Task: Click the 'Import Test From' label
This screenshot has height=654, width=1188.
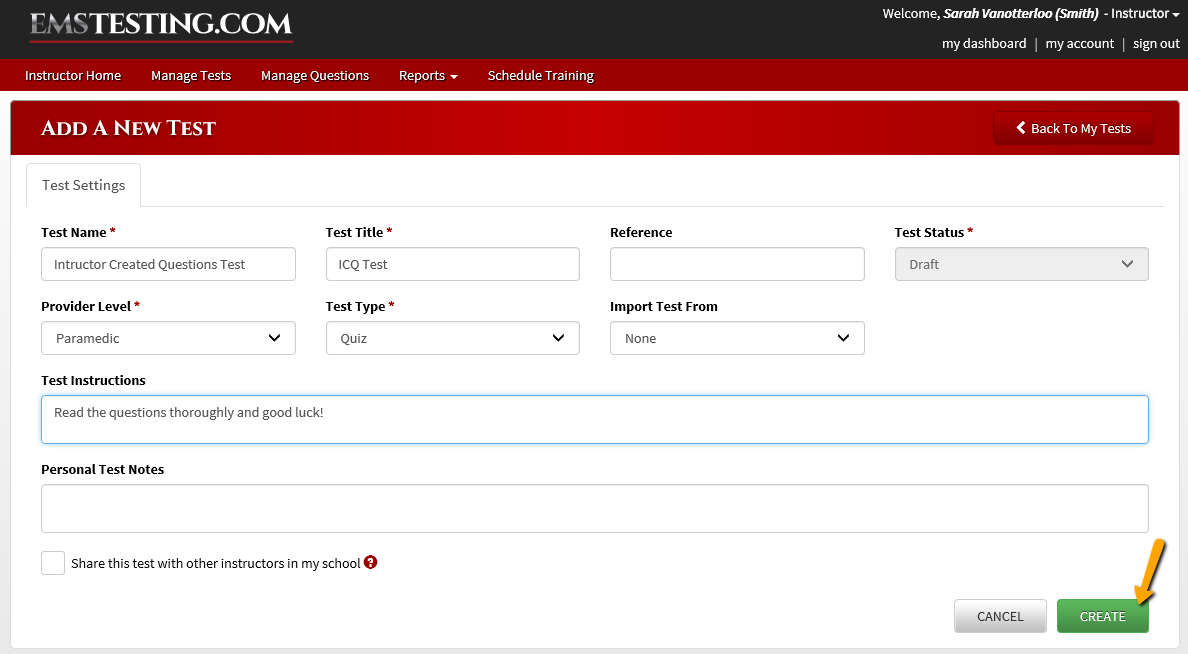Action: point(664,306)
